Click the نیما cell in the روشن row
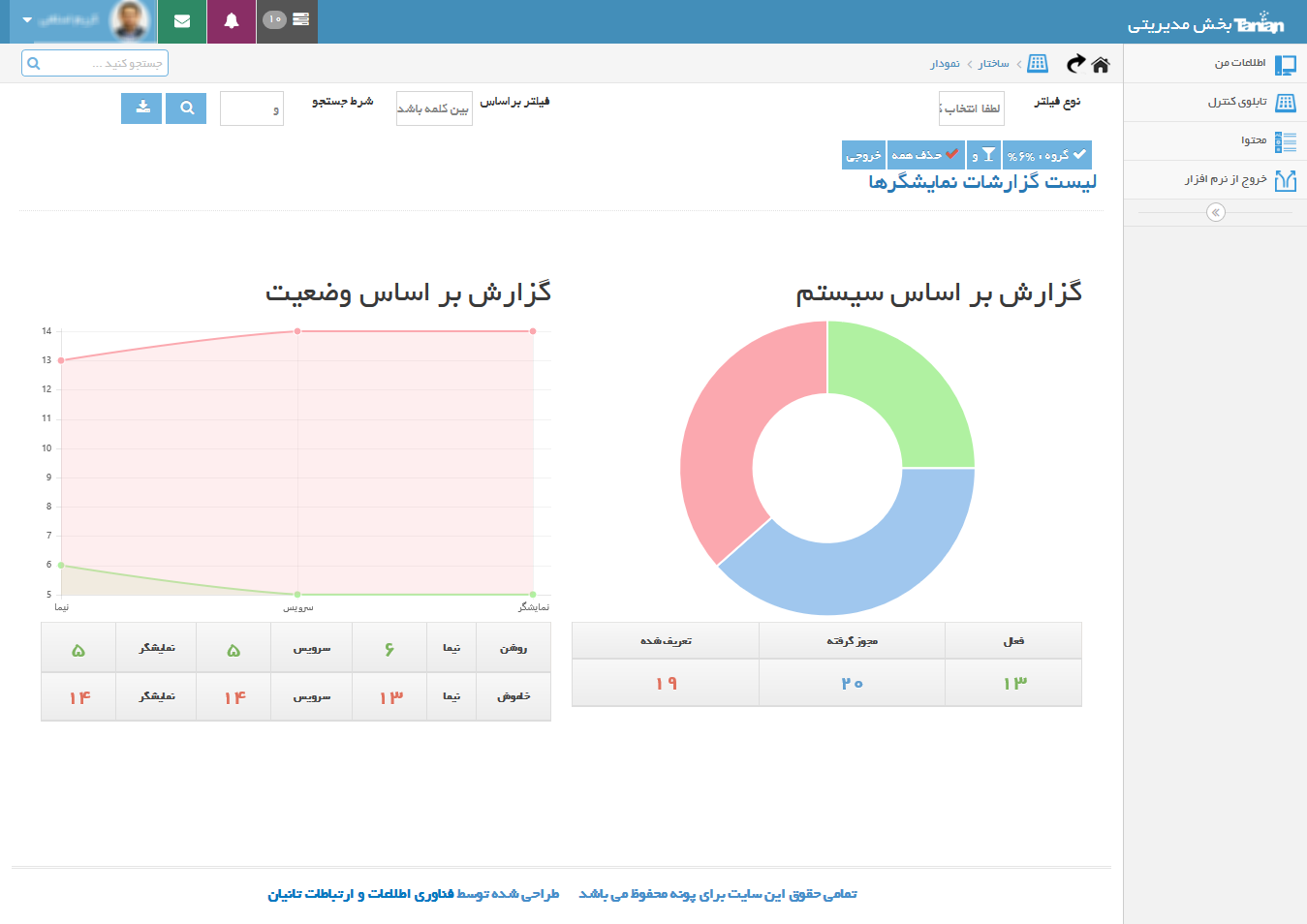This screenshot has height=924, width=1307. click(x=451, y=648)
